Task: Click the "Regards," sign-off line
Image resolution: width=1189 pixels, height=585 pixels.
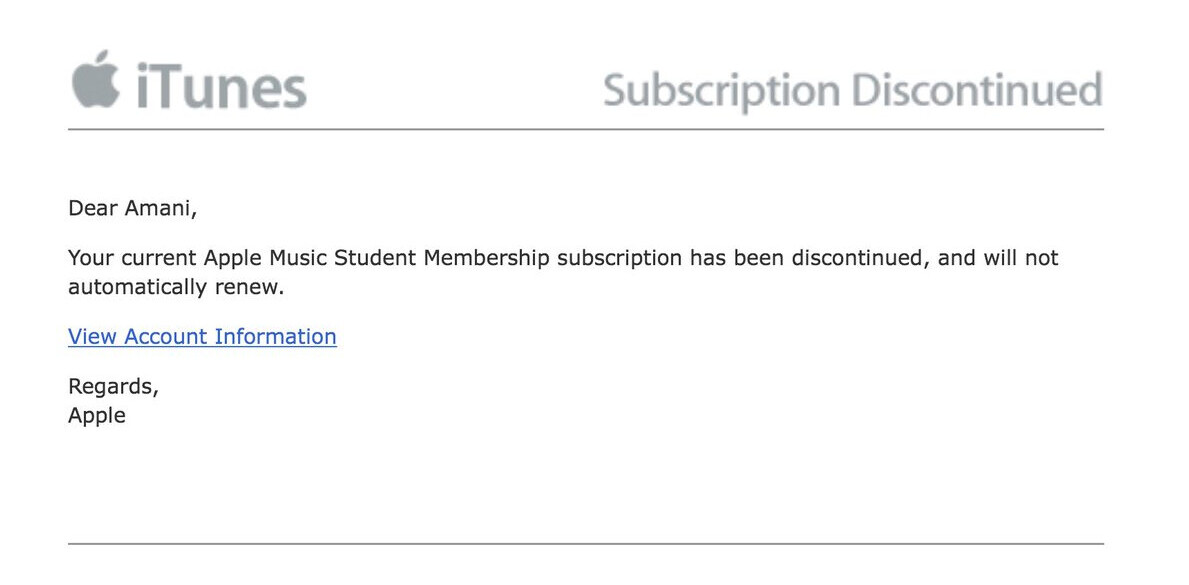Action: (113, 386)
